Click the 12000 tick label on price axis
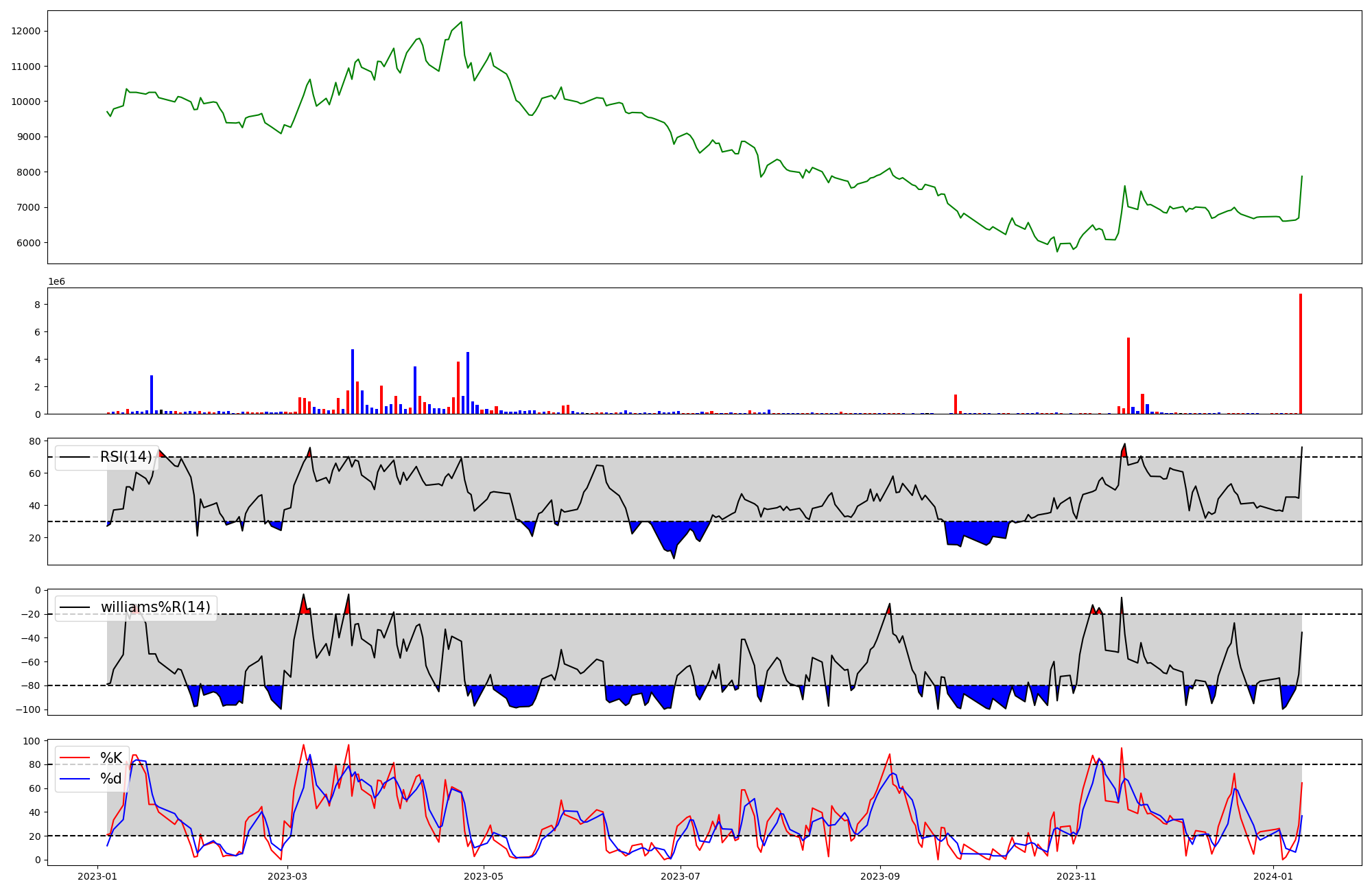 tap(26, 31)
